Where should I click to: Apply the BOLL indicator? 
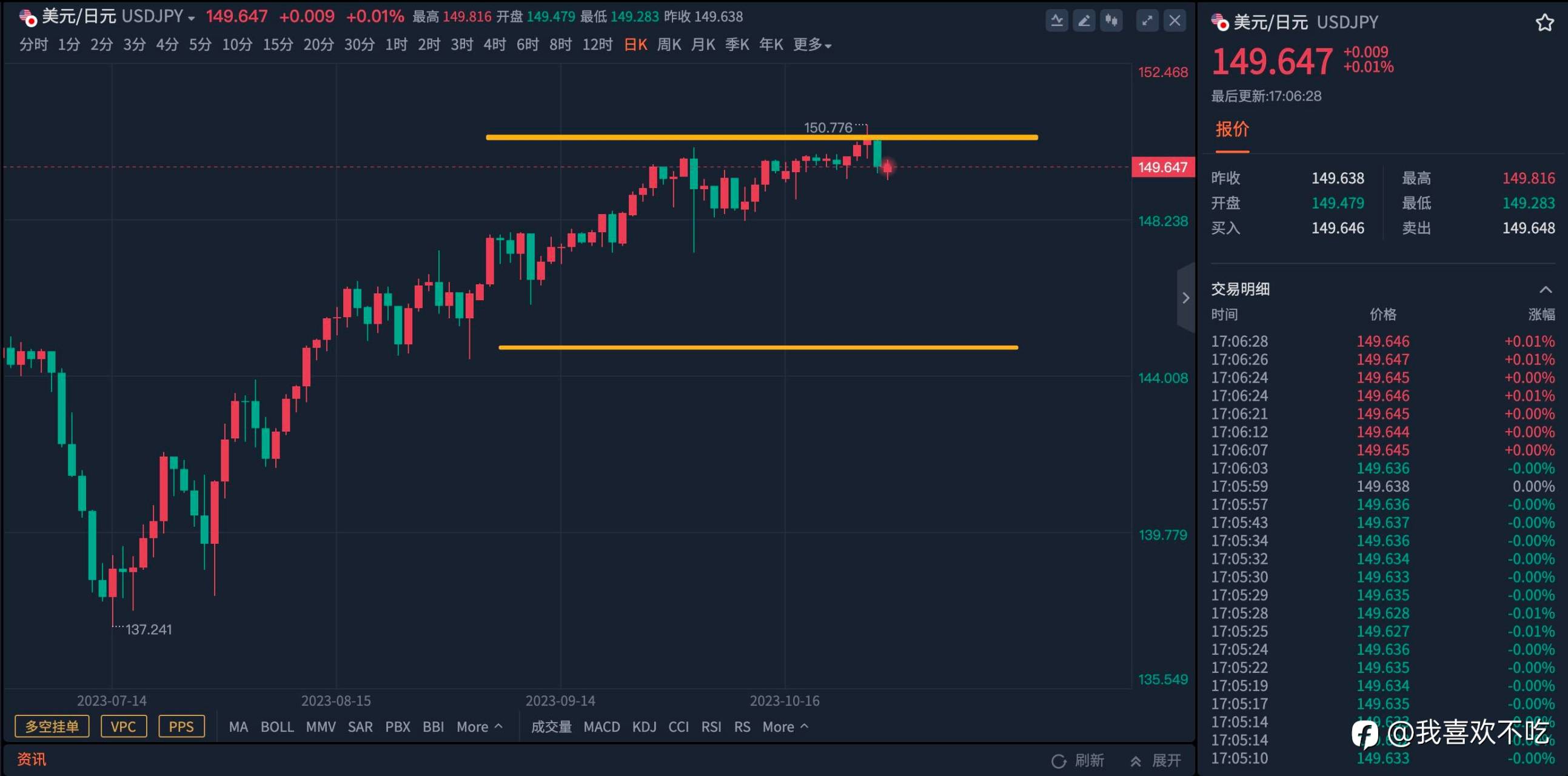tap(277, 727)
